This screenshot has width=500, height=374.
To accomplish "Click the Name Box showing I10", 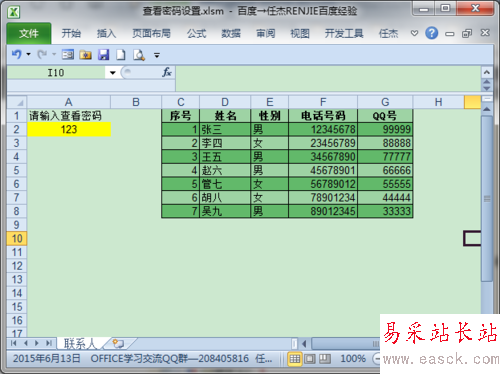I will coord(56,73).
